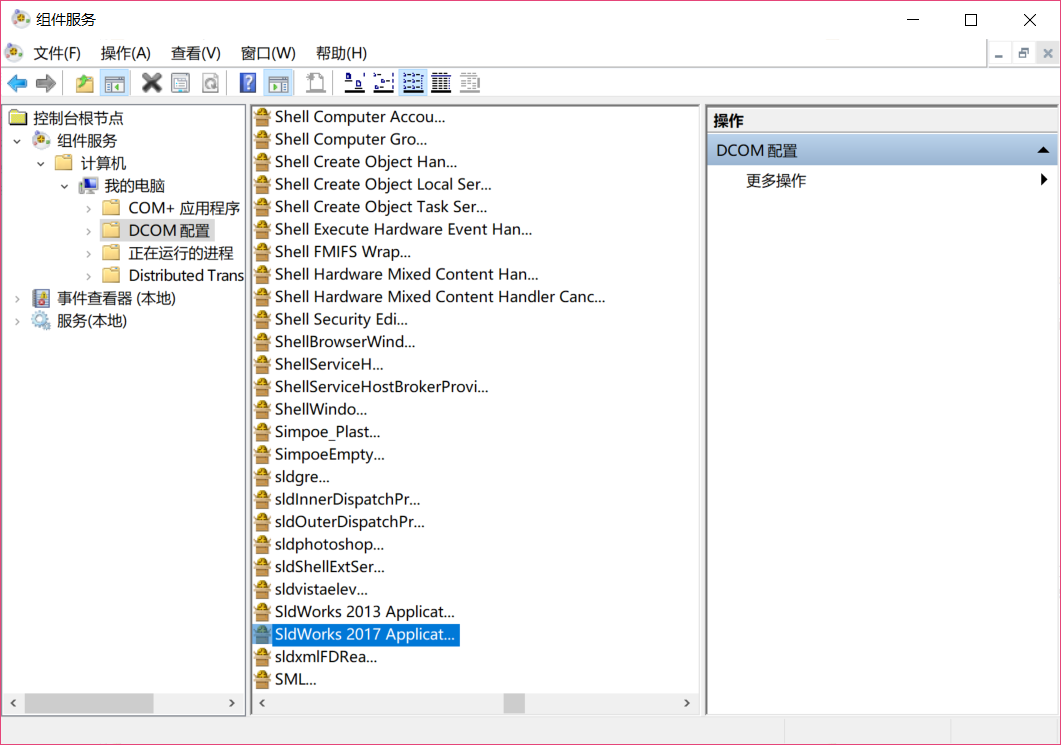1061x745 pixels.
Task: Maximize the 组件服务 window
Action: pyautogui.click(x=970, y=20)
